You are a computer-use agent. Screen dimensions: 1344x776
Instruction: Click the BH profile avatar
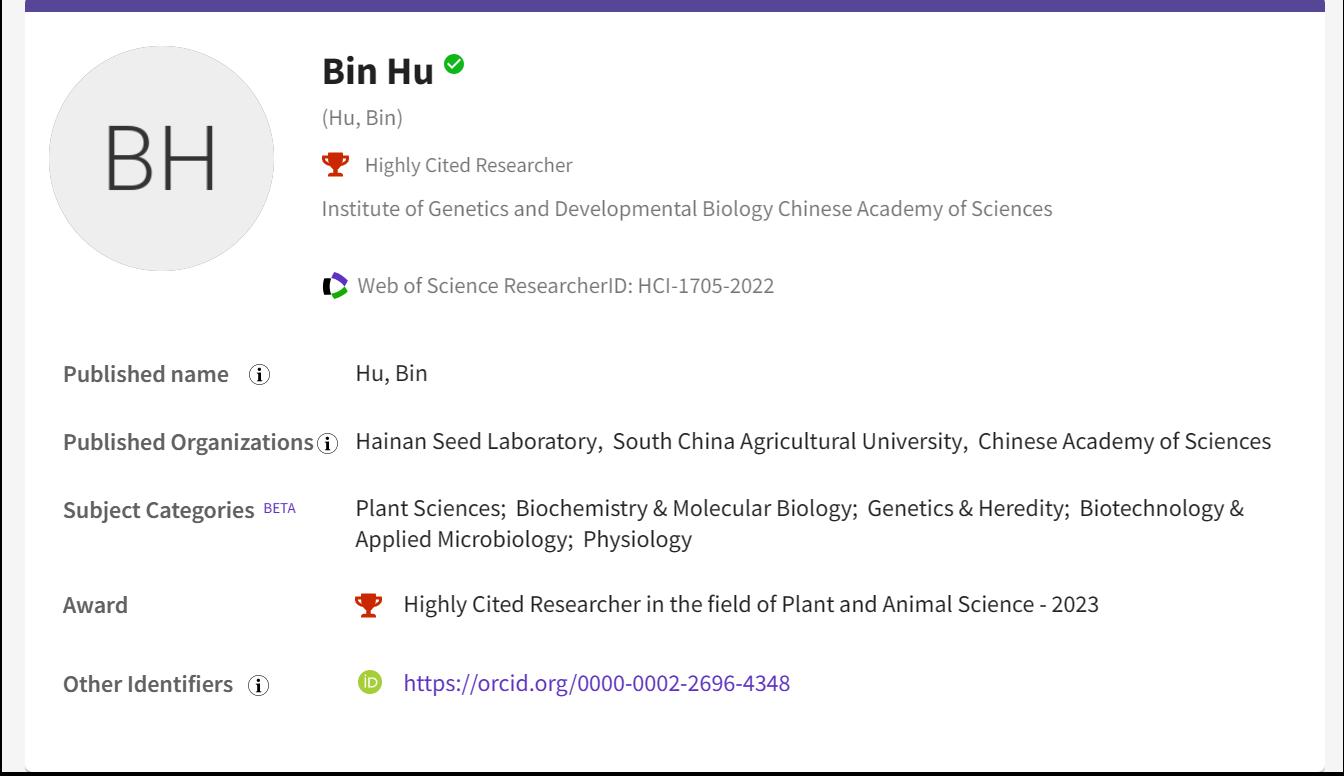(161, 158)
